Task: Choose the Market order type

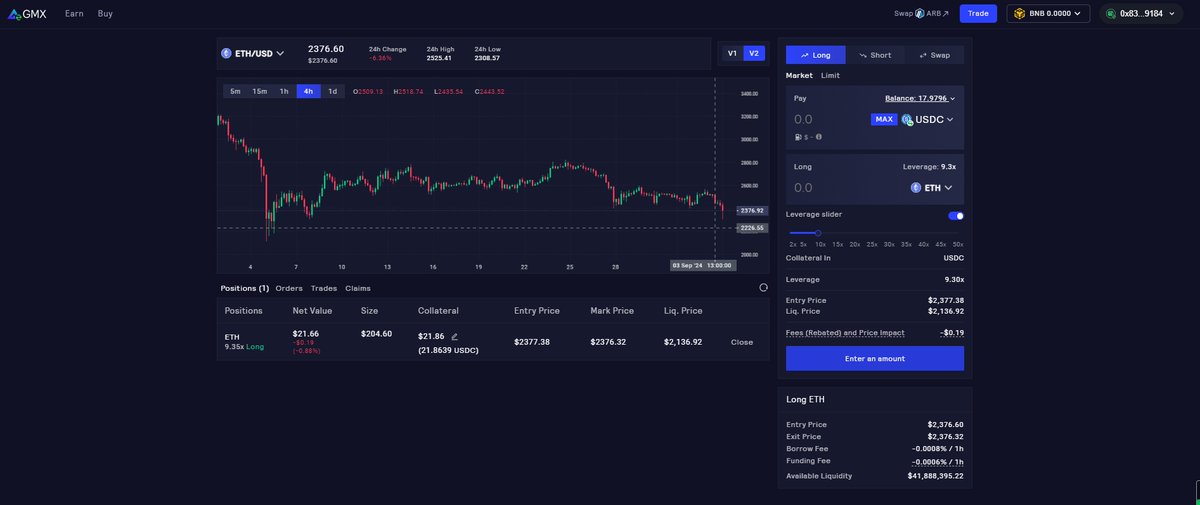Action: [x=799, y=75]
